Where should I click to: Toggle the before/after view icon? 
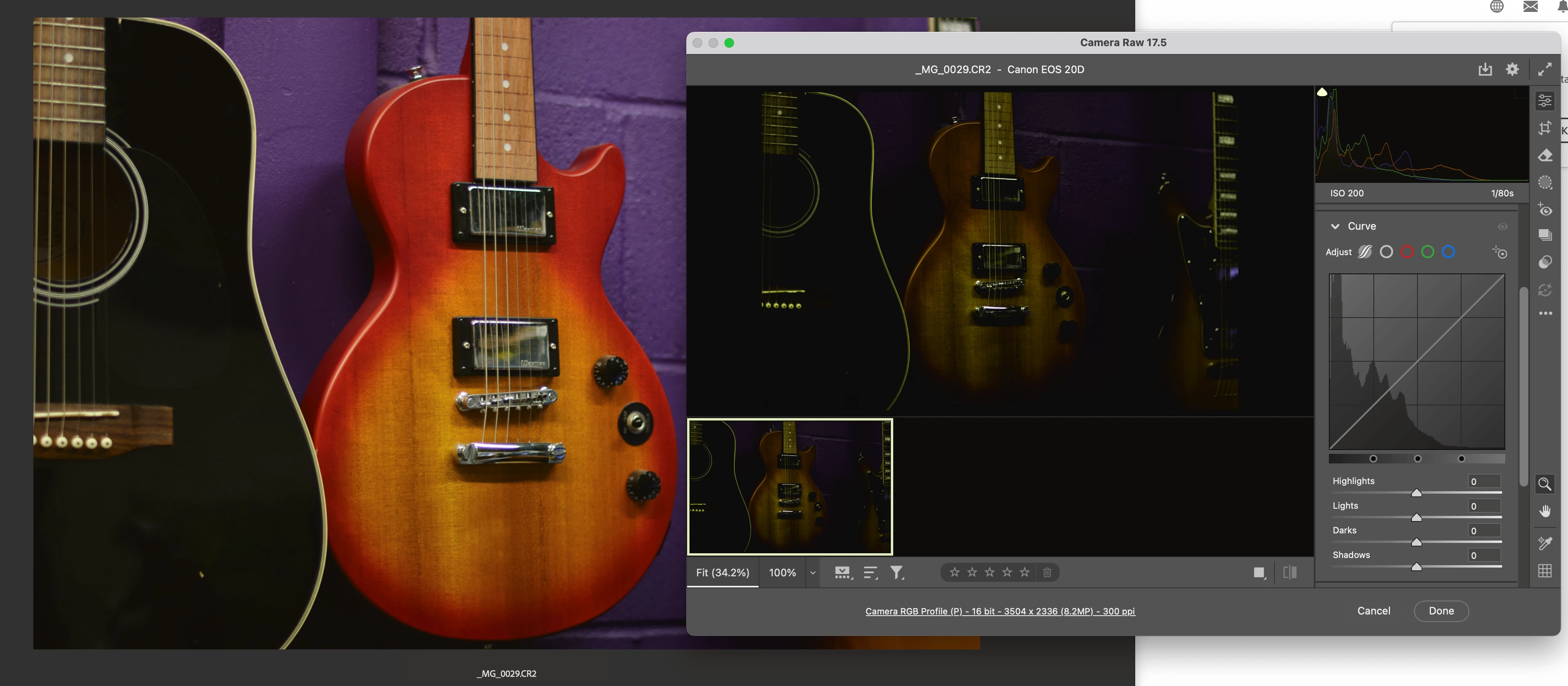pos(1289,572)
